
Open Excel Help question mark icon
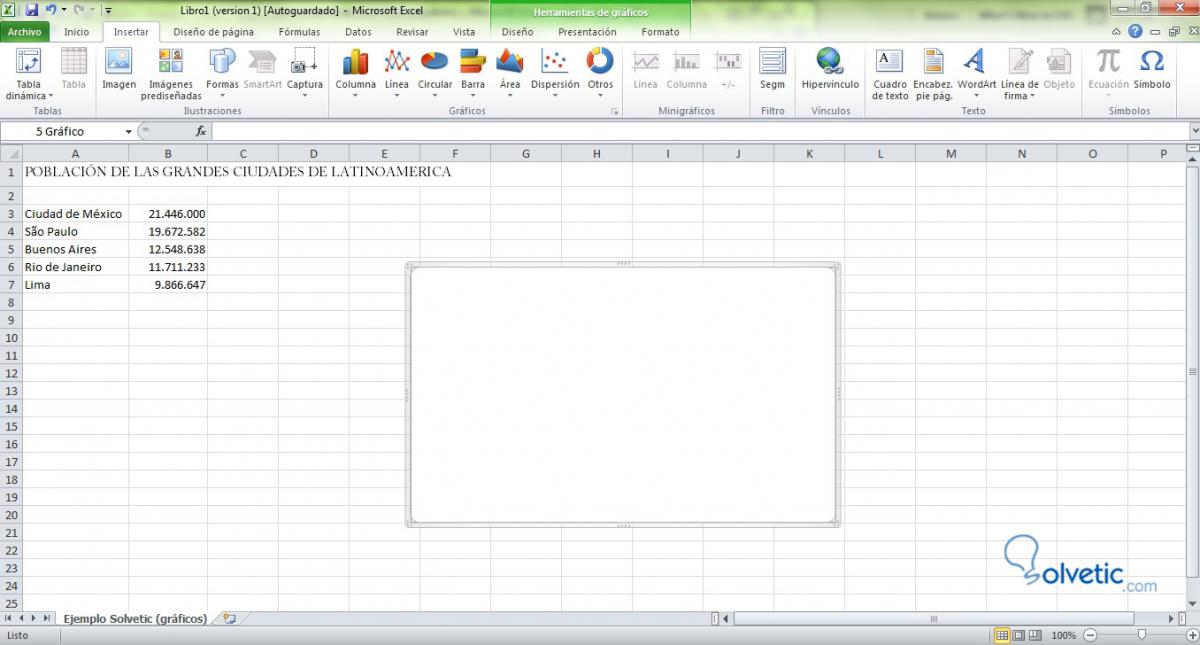[x=1135, y=32]
